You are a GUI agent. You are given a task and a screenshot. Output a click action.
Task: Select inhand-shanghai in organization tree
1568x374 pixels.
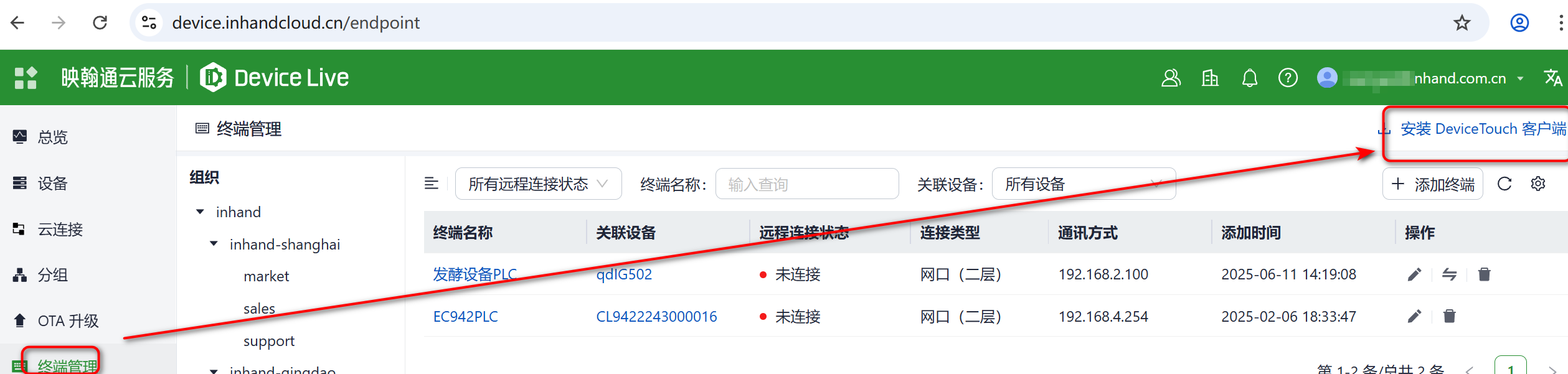tap(285, 245)
